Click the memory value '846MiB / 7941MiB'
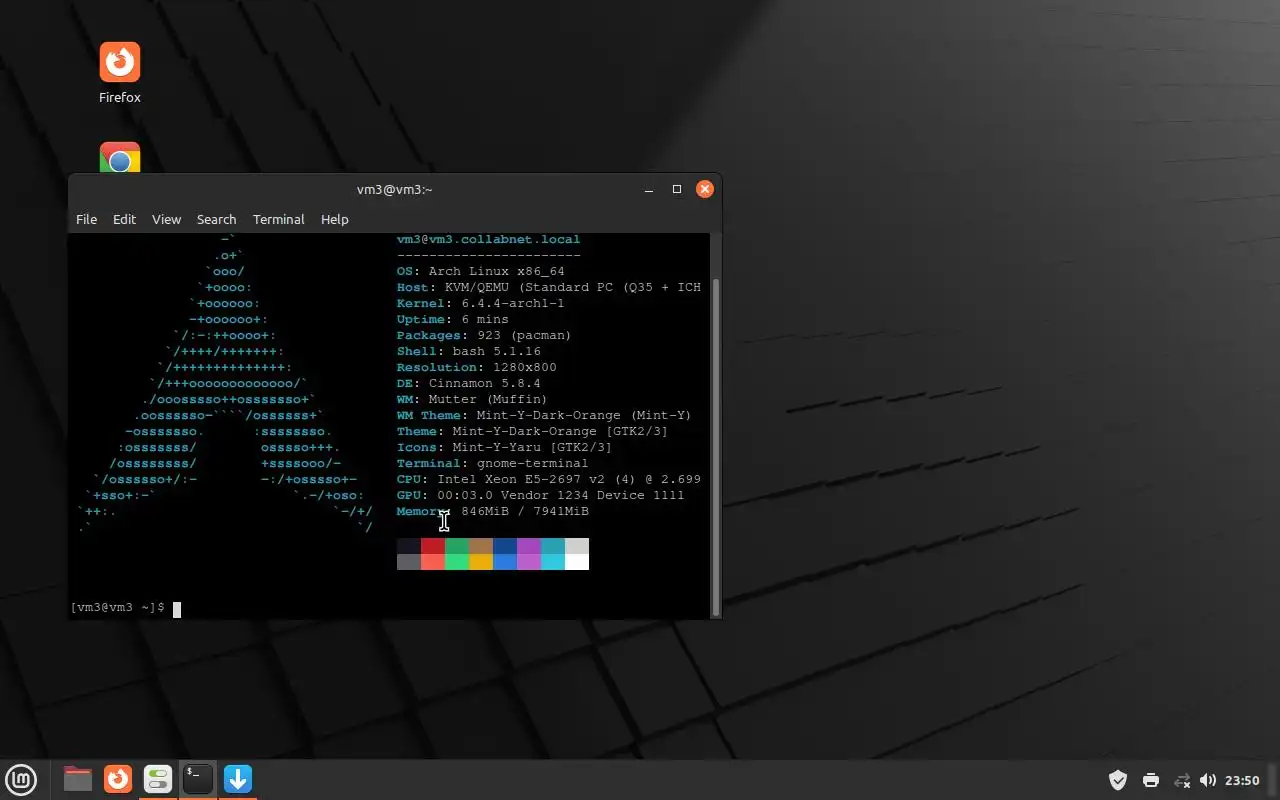Image resolution: width=1280 pixels, height=800 pixels. (525, 511)
